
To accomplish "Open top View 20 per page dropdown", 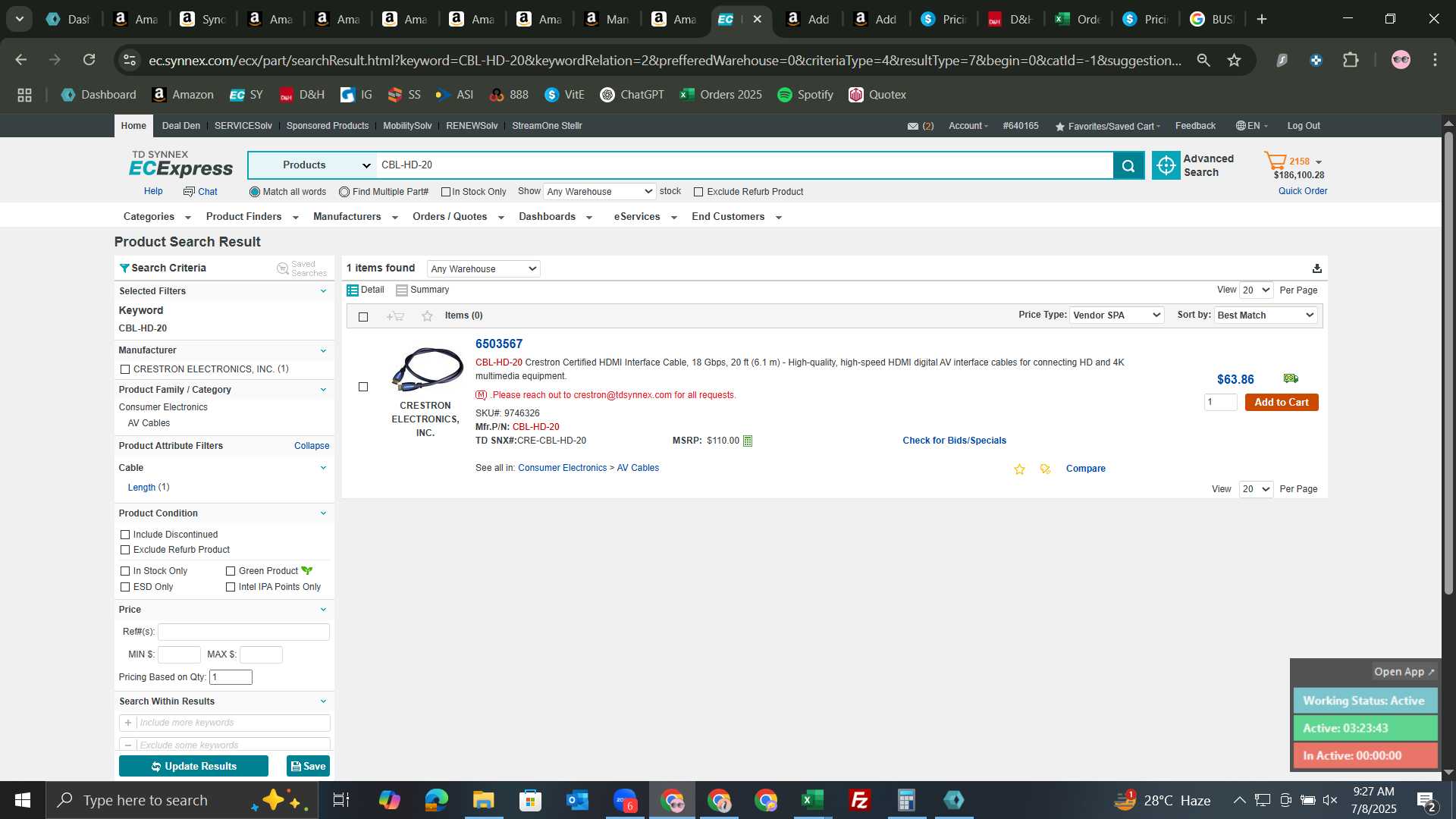I will [x=1256, y=290].
